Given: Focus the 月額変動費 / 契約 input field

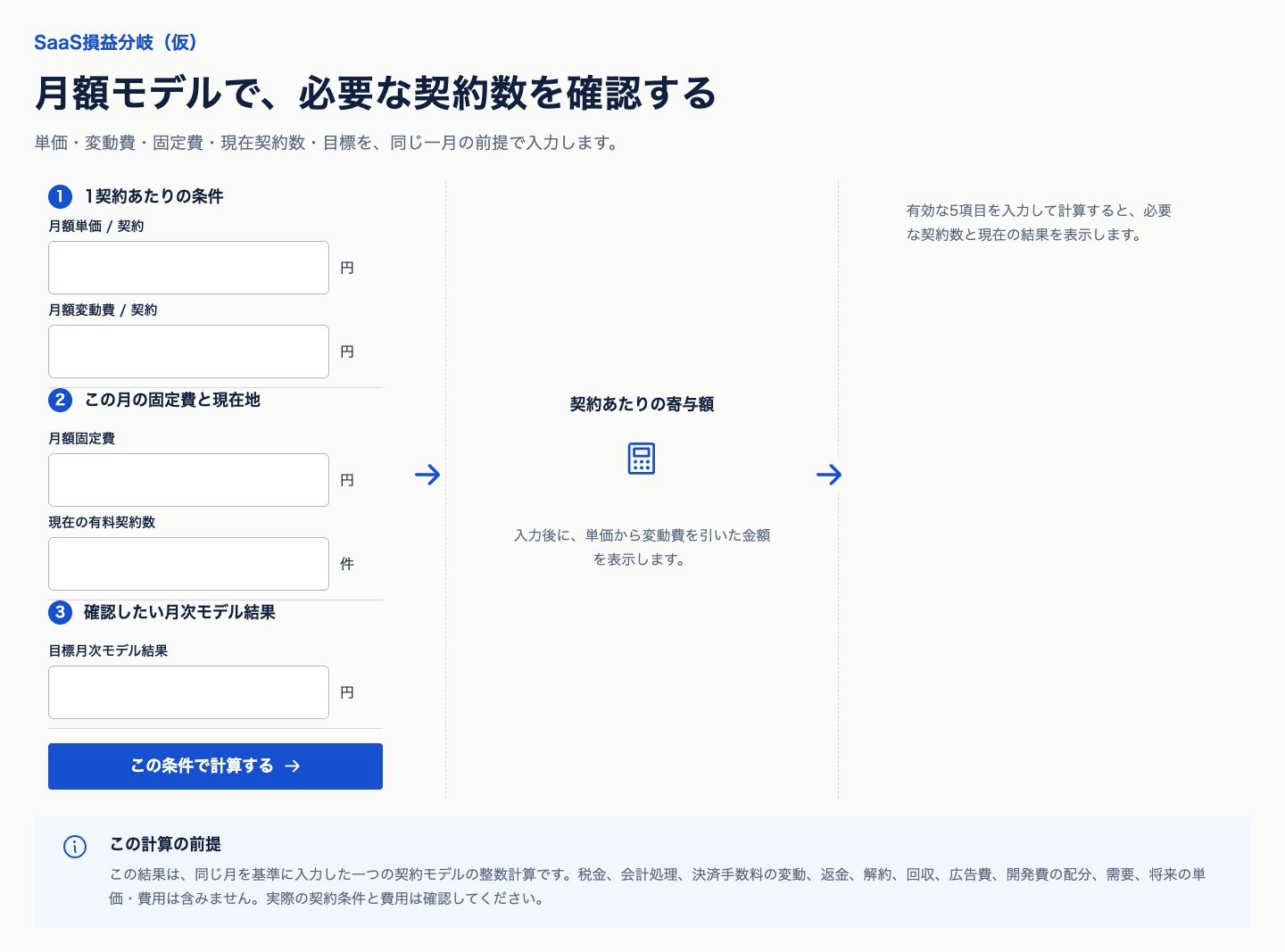Looking at the screenshot, I should pyautogui.click(x=188, y=352).
